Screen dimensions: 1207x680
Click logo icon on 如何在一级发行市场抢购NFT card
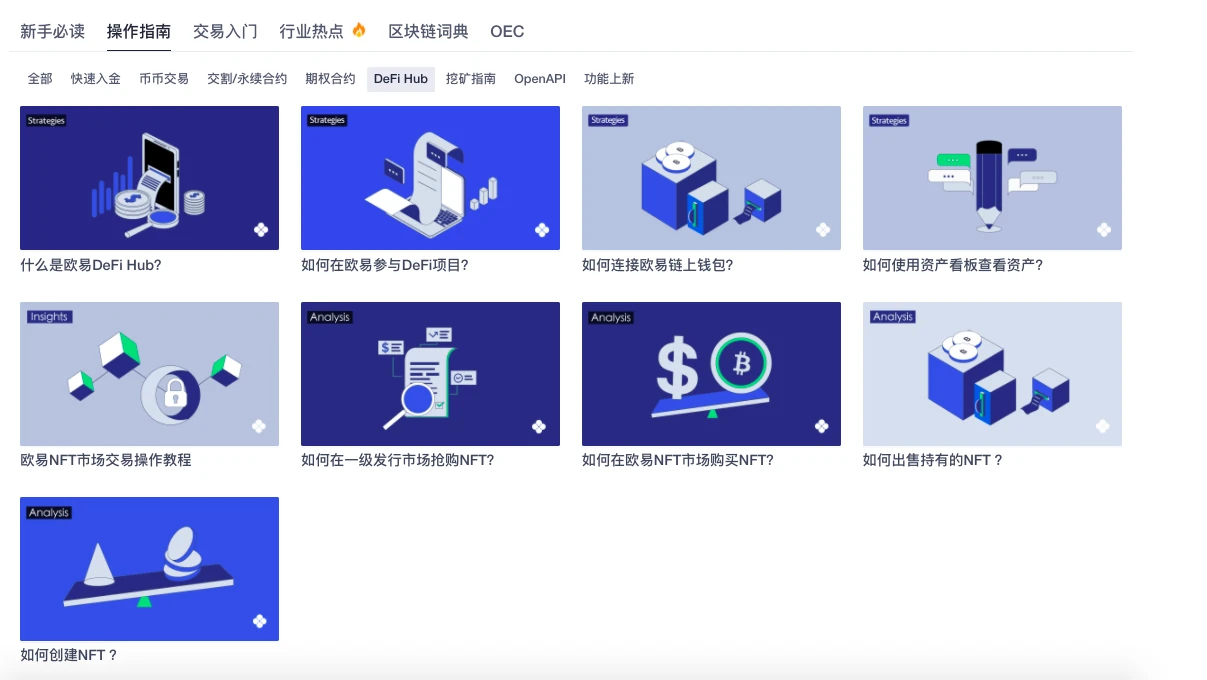point(539,426)
